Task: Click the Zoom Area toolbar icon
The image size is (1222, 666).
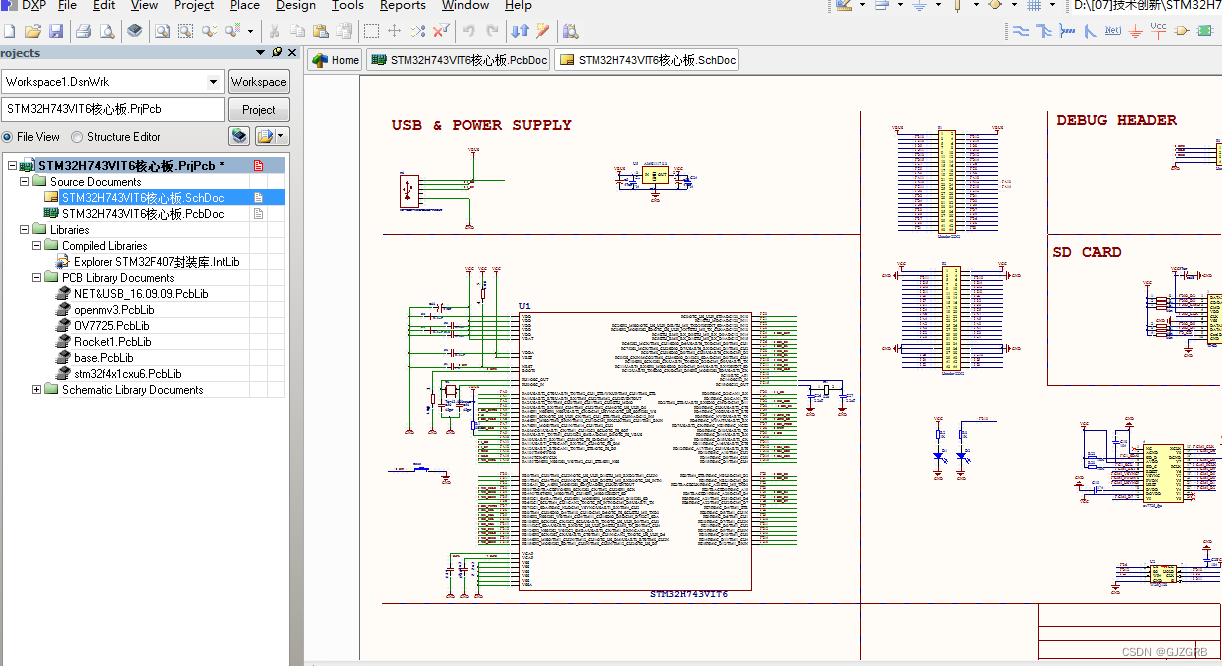Action: coord(185,31)
